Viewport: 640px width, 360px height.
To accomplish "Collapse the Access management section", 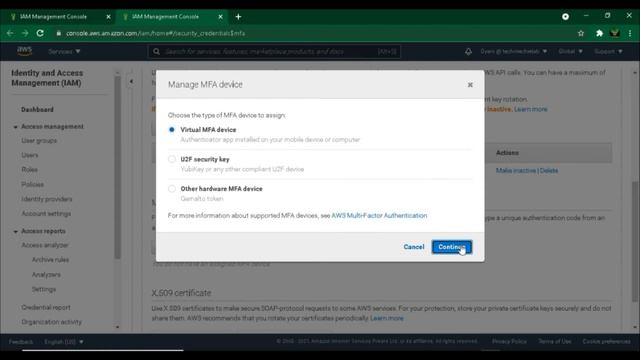I will [16, 127].
